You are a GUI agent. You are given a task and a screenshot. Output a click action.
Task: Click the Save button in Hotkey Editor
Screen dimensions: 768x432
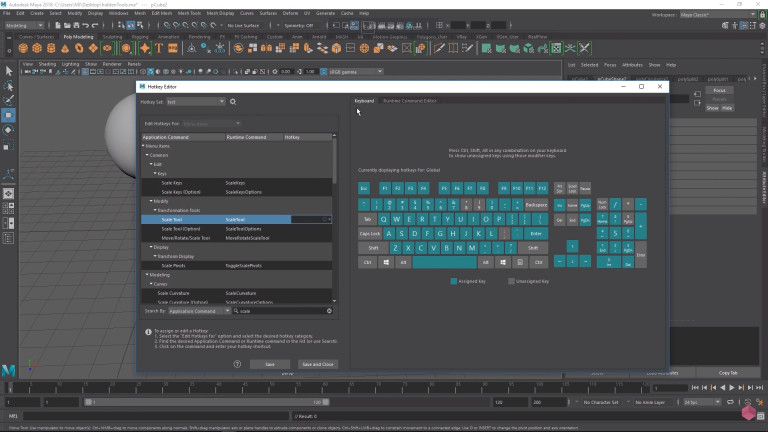pyautogui.click(x=270, y=364)
